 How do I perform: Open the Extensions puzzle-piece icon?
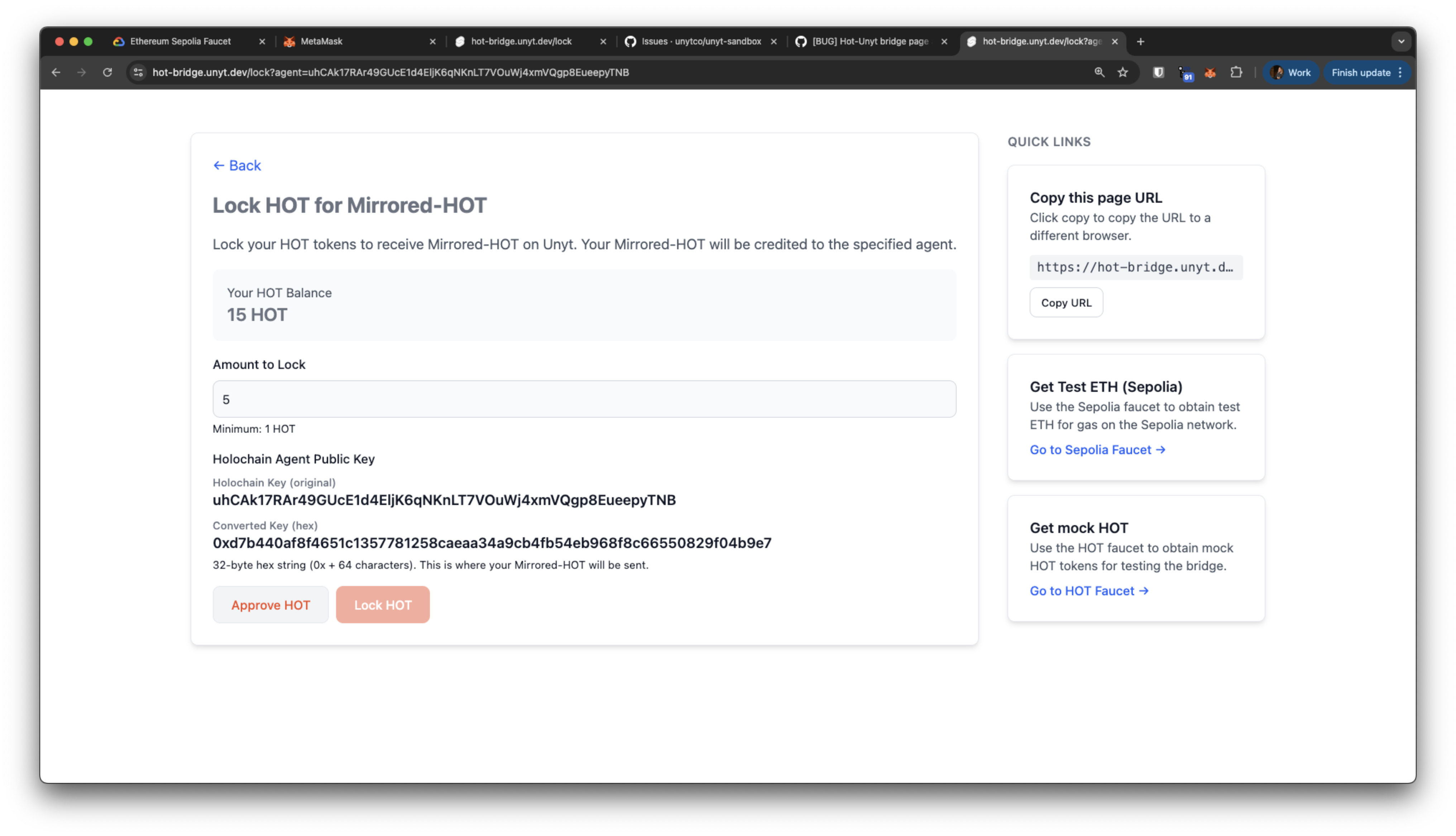[1237, 72]
